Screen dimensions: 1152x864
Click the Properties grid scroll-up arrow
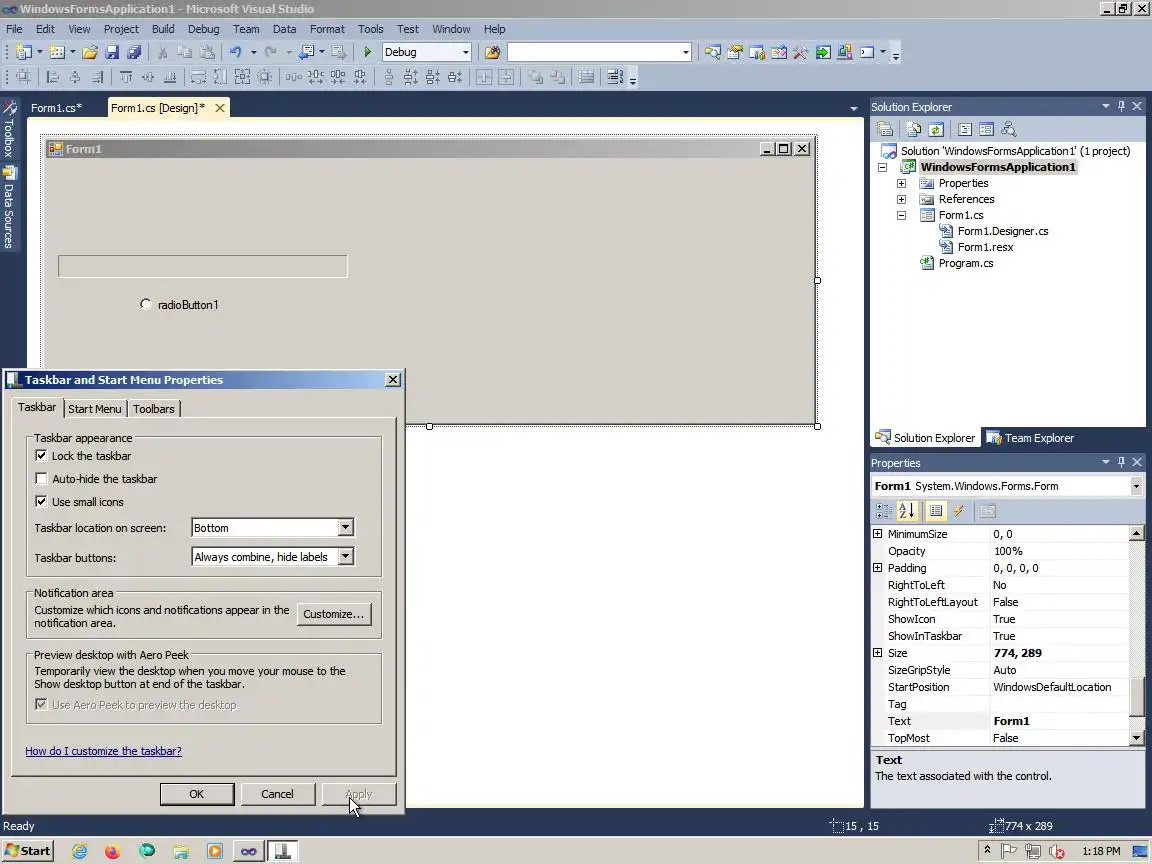[1137, 533]
